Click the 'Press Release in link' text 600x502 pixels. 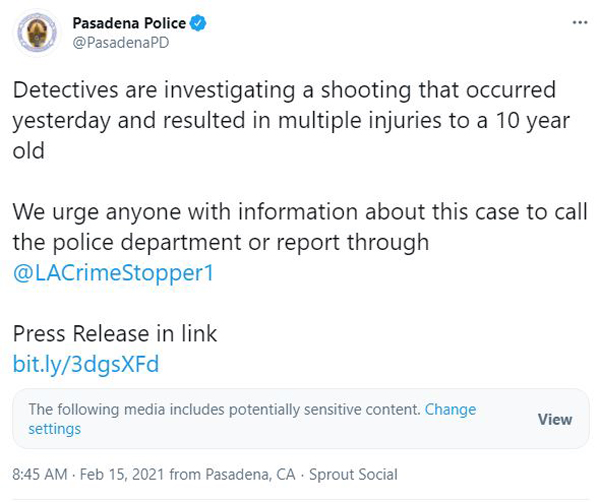115,334
